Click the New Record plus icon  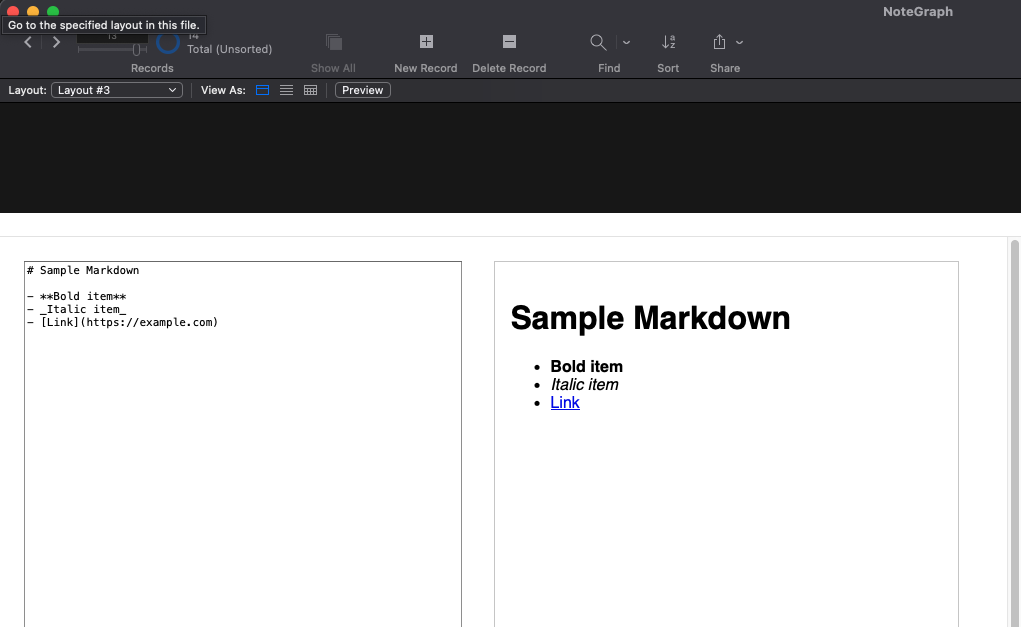[426, 42]
